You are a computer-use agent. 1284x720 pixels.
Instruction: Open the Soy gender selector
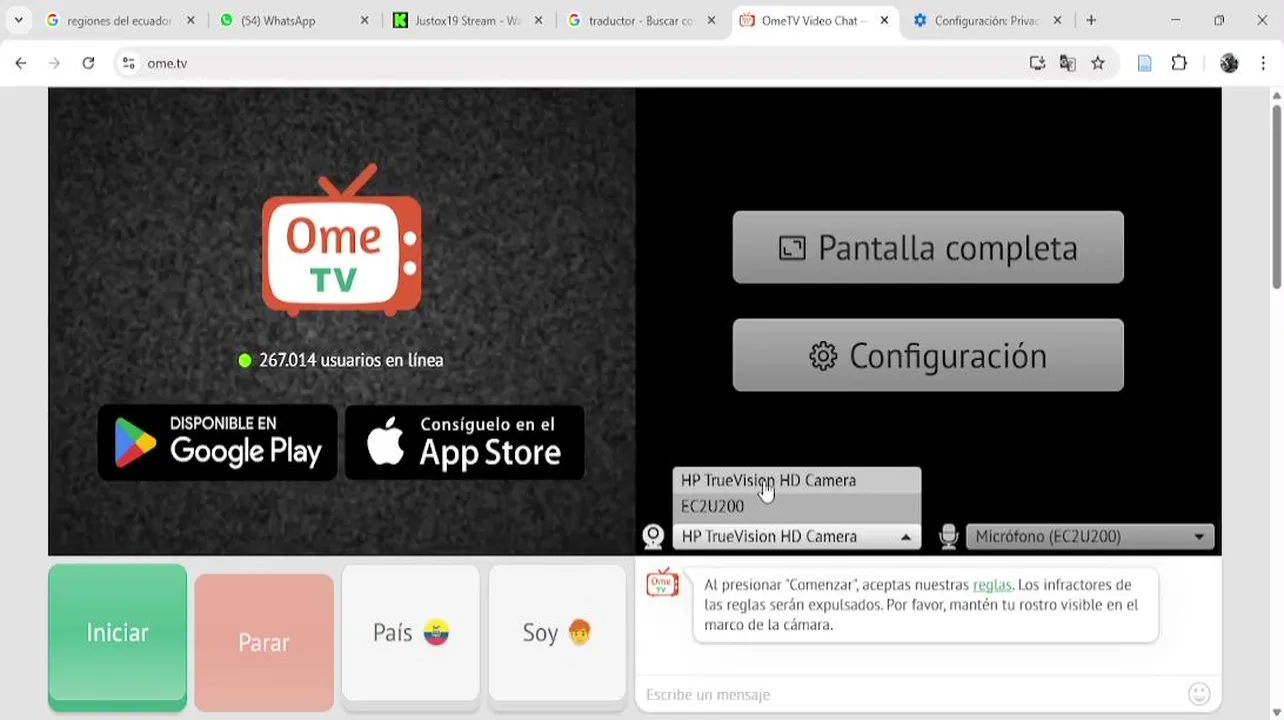[557, 633]
